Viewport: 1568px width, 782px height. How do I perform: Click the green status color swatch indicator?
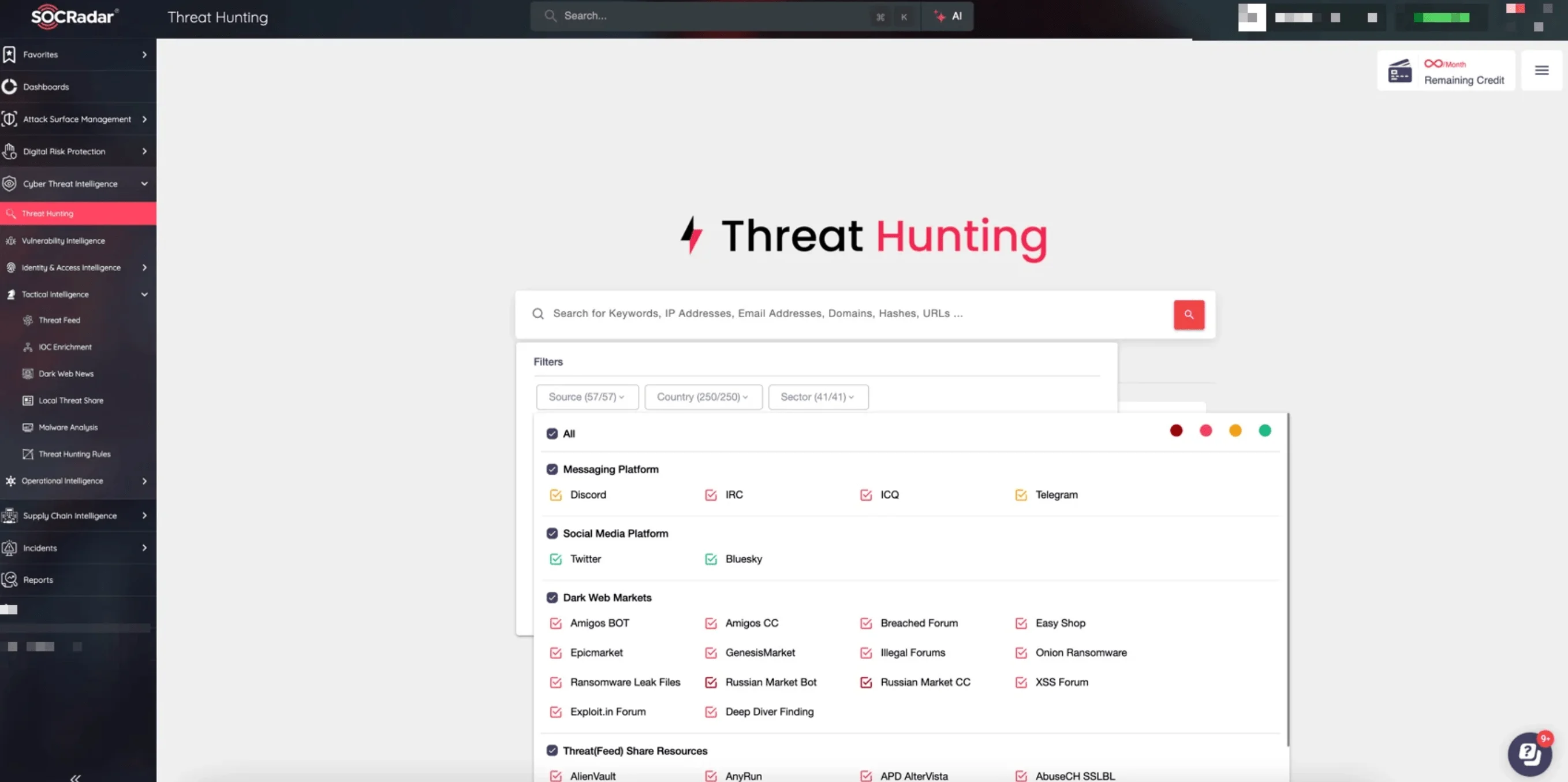pyautogui.click(x=1265, y=430)
